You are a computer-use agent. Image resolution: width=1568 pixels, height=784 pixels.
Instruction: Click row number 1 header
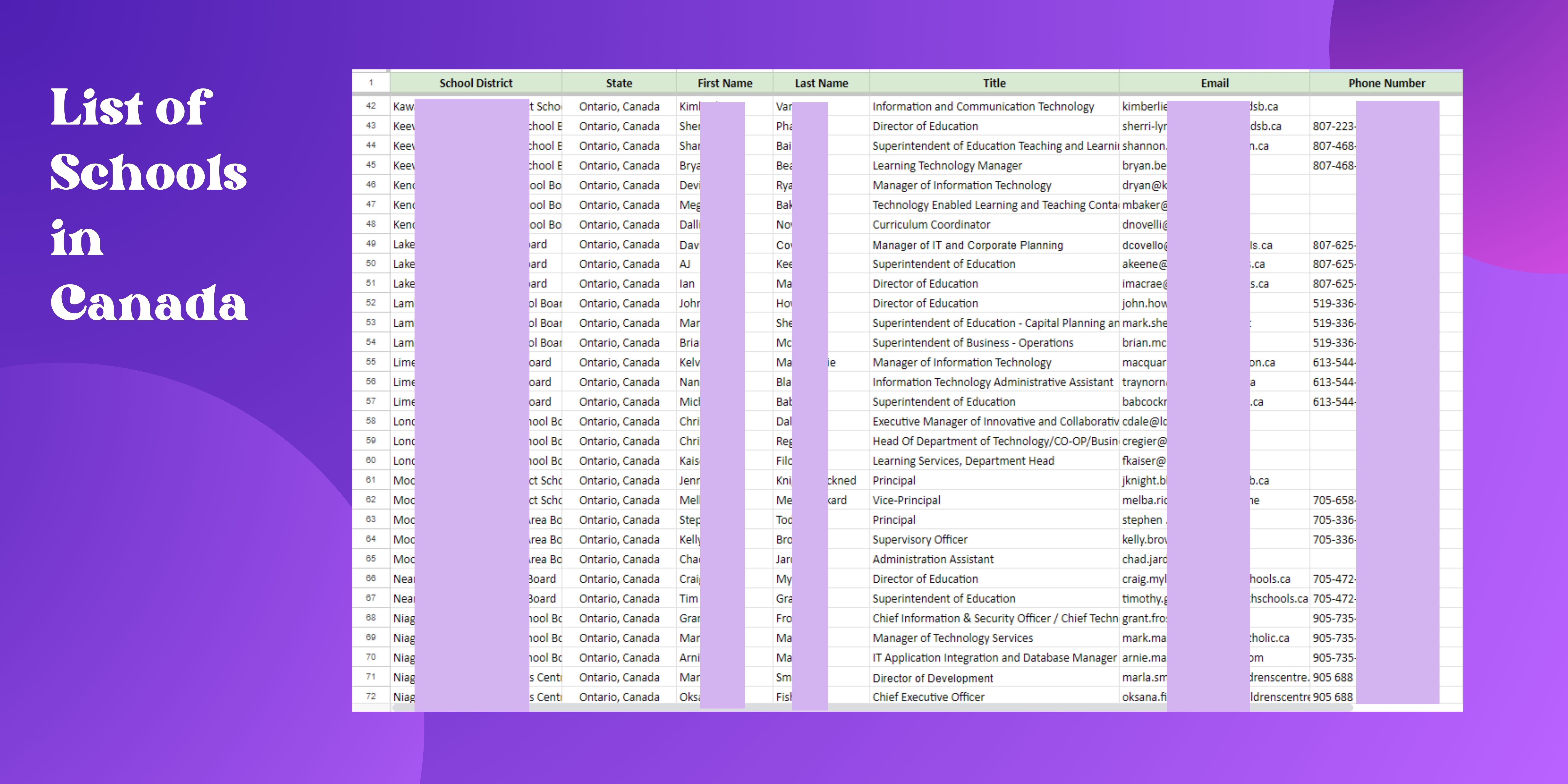coord(371,83)
